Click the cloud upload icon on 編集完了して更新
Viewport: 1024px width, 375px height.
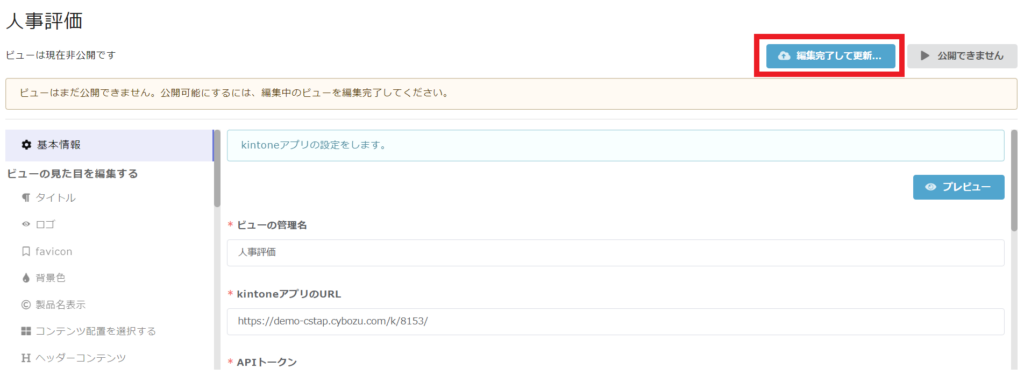(784, 56)
